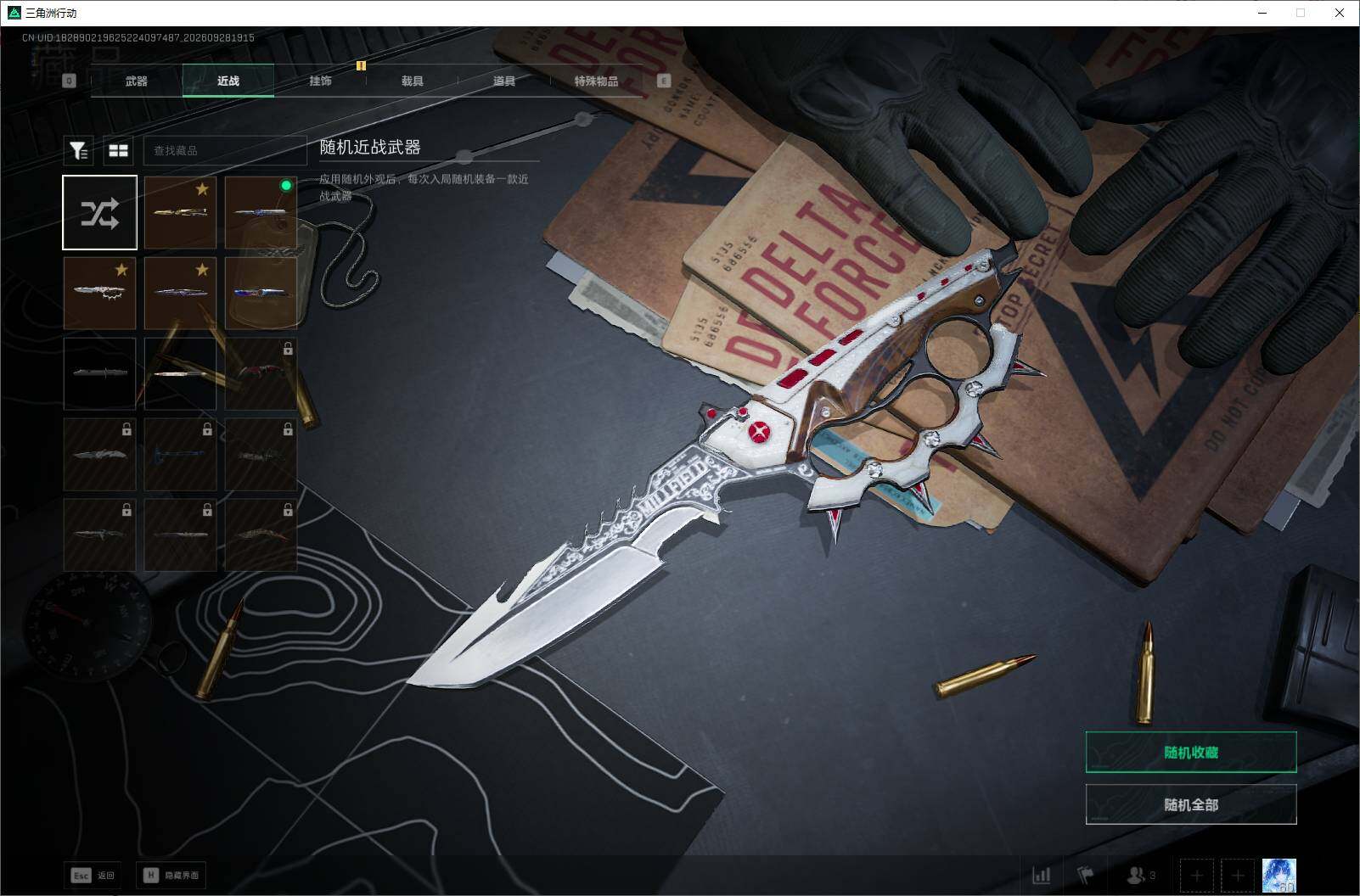Screen dimensions: 1360x896
Task: Open the friends list icon
Action: (1140, 875)
